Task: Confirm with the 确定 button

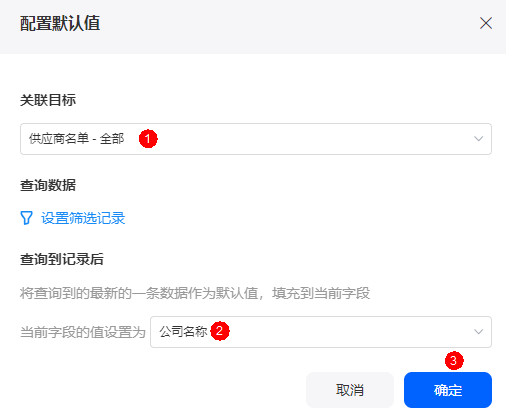Action: [448, 390]
